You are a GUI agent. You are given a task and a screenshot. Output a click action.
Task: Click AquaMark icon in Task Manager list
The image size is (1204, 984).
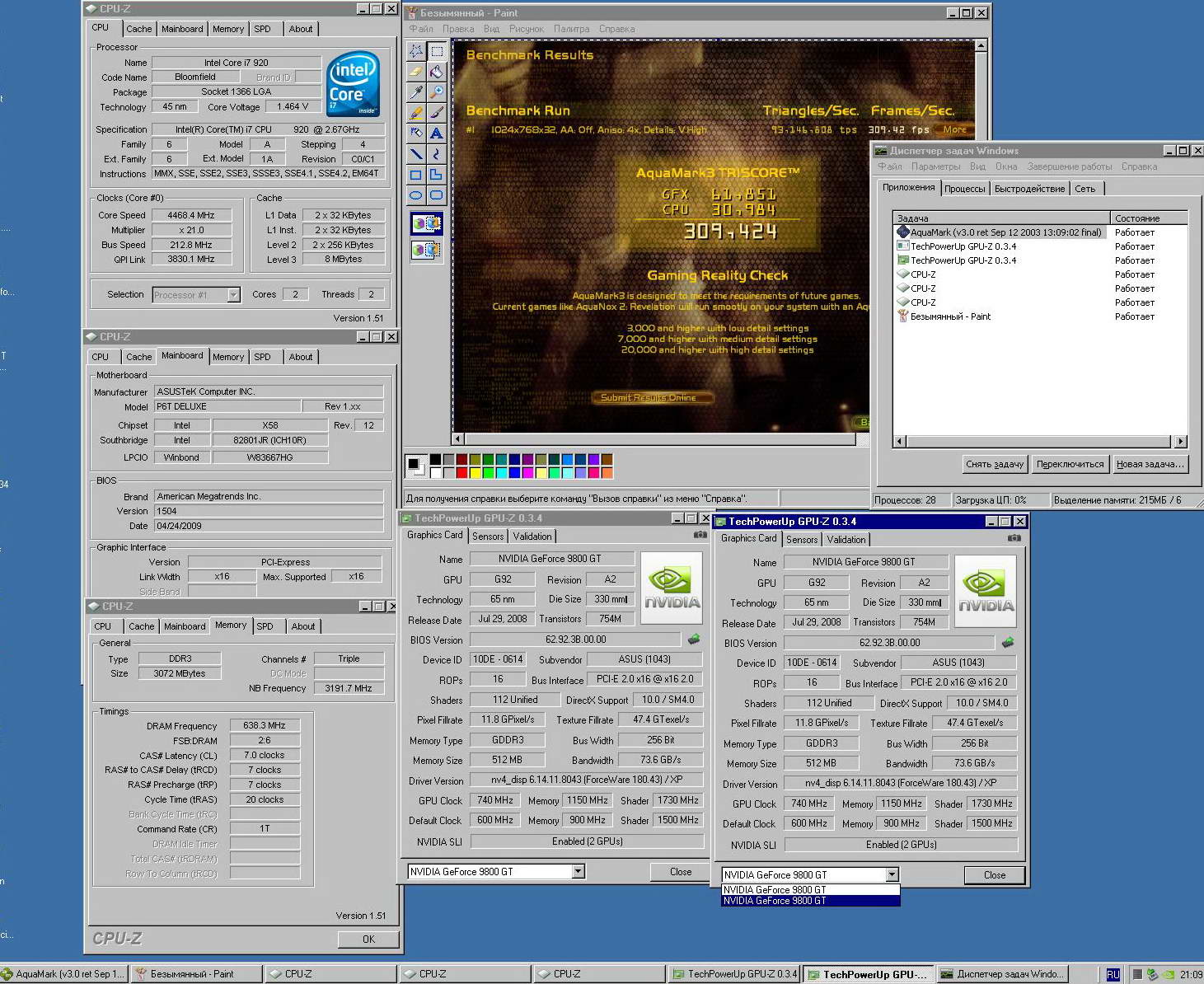click(x=902, y=232)
